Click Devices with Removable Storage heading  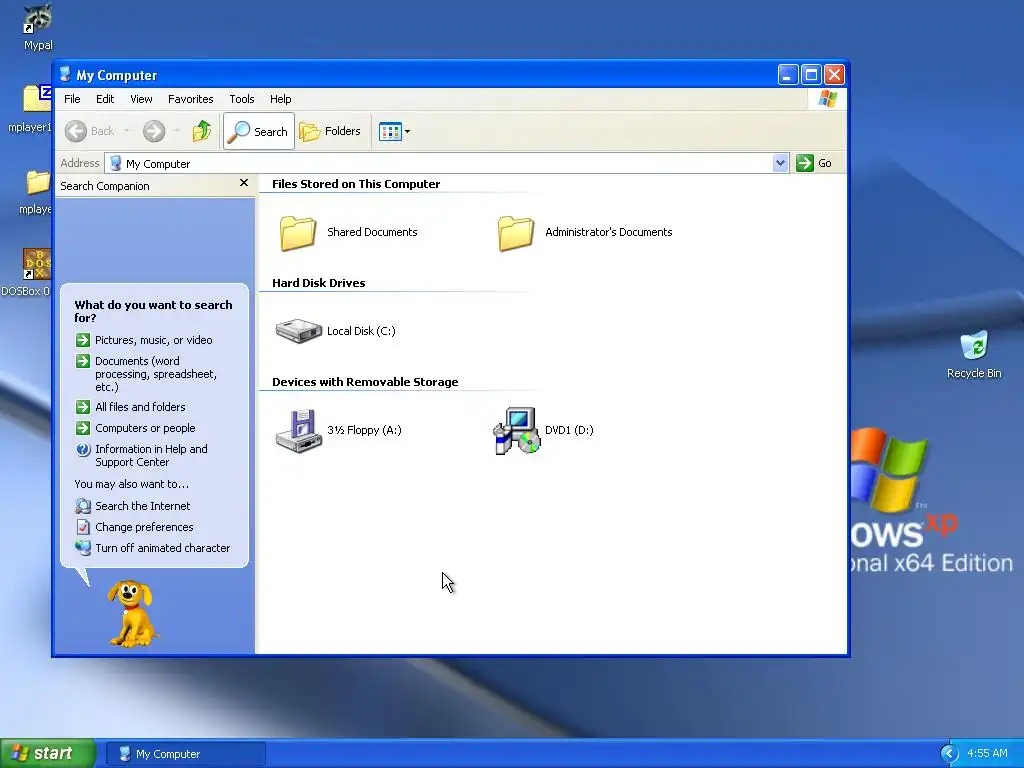365,382
